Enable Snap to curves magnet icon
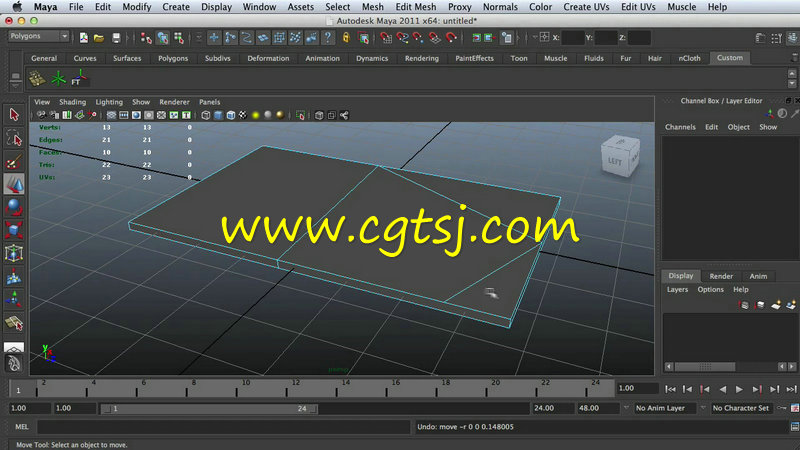Viewport: 800px width, 450px height. (403, 38)
